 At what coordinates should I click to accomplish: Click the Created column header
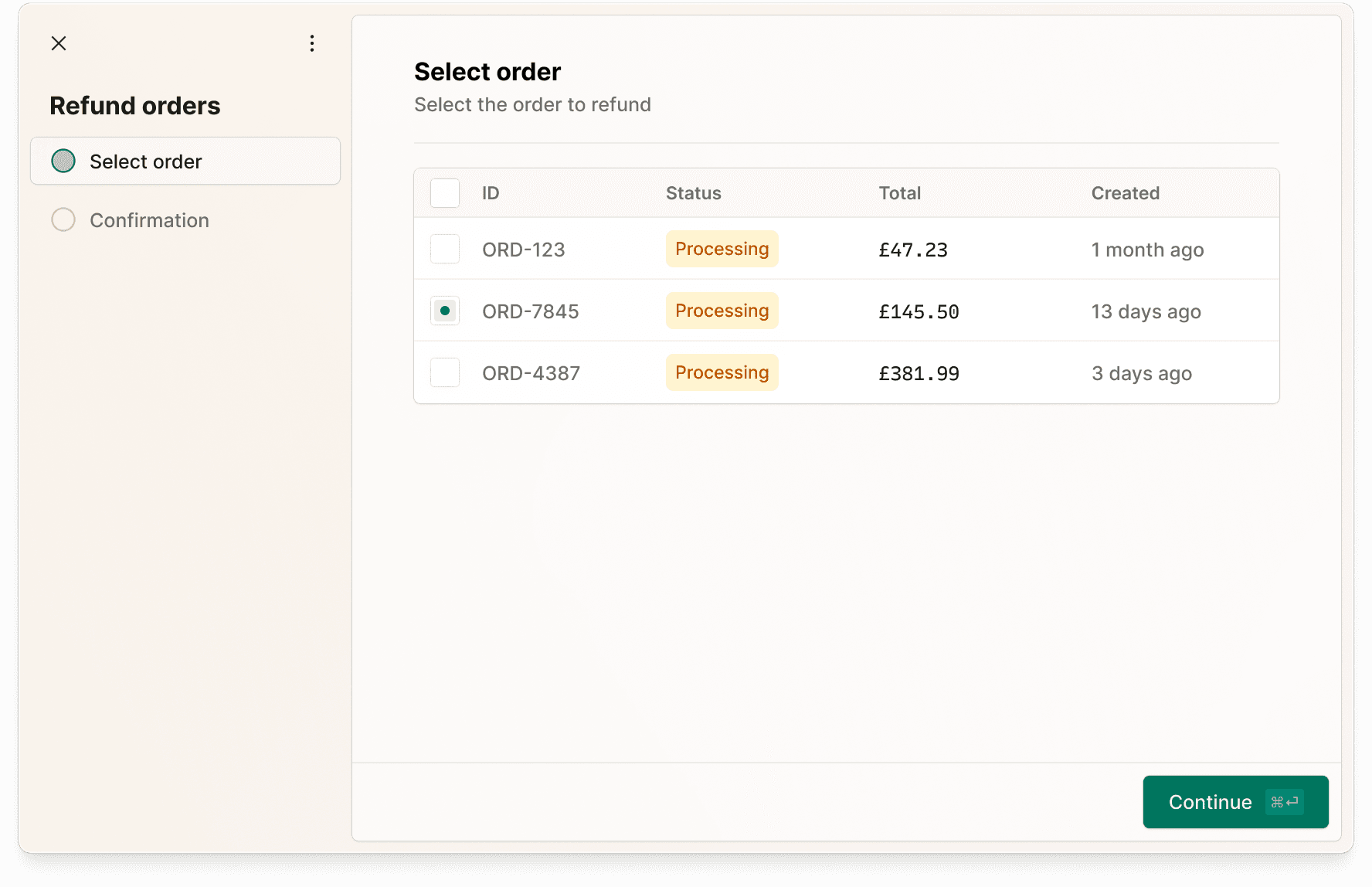(x=1125, y=193)
